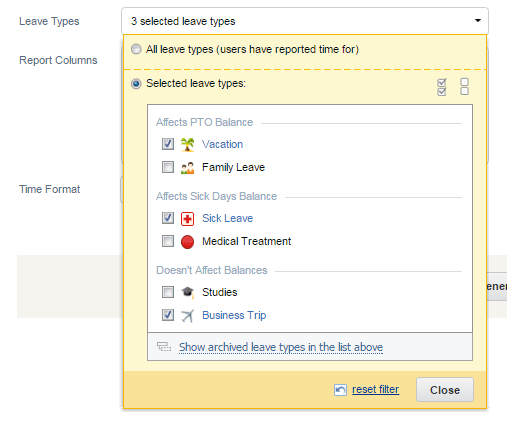
Task: Close the leave types popup
Action: coord(445,390)
